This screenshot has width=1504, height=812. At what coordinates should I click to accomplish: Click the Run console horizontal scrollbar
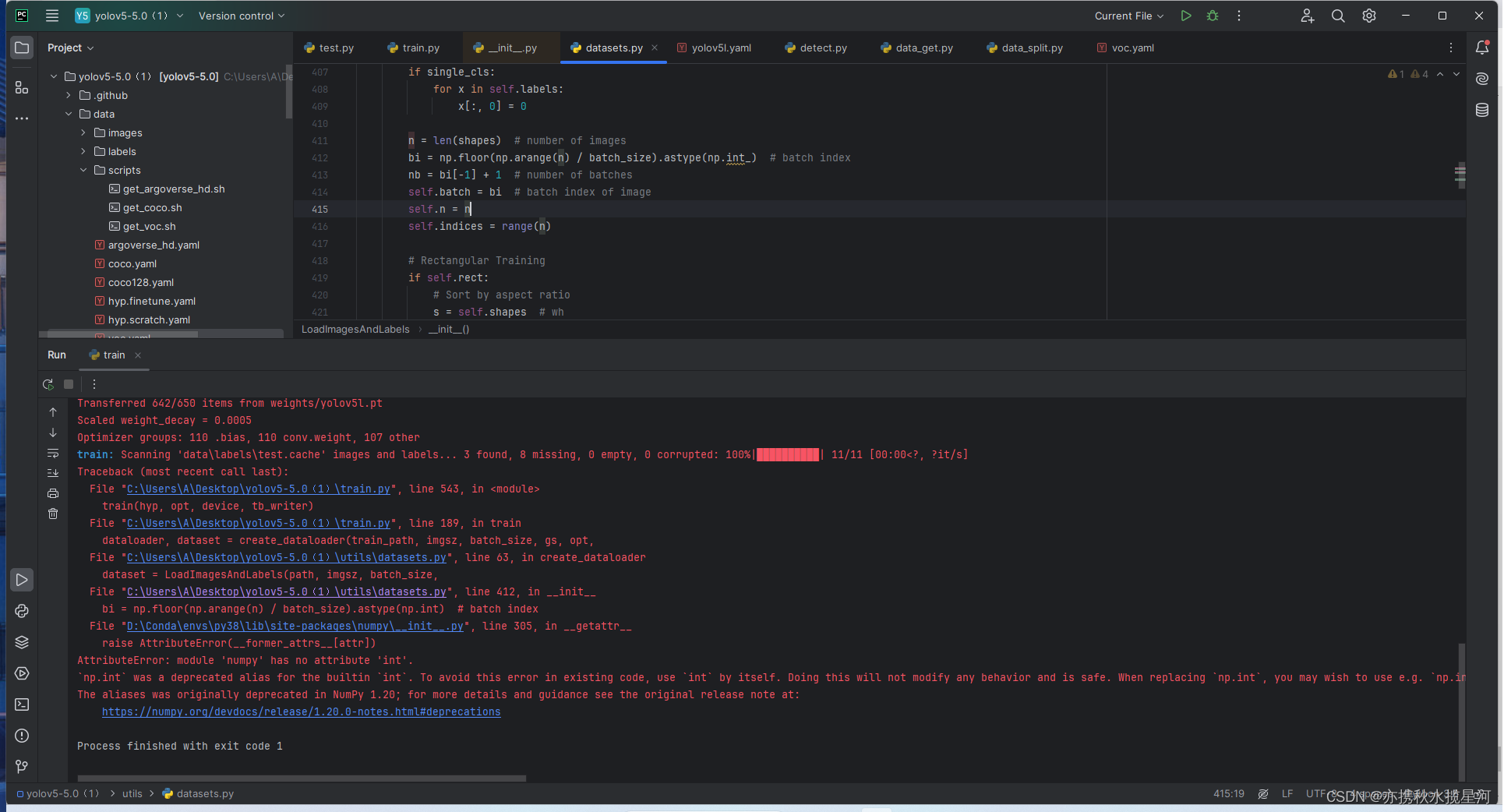pyautogui.click(x=302, y=778)
